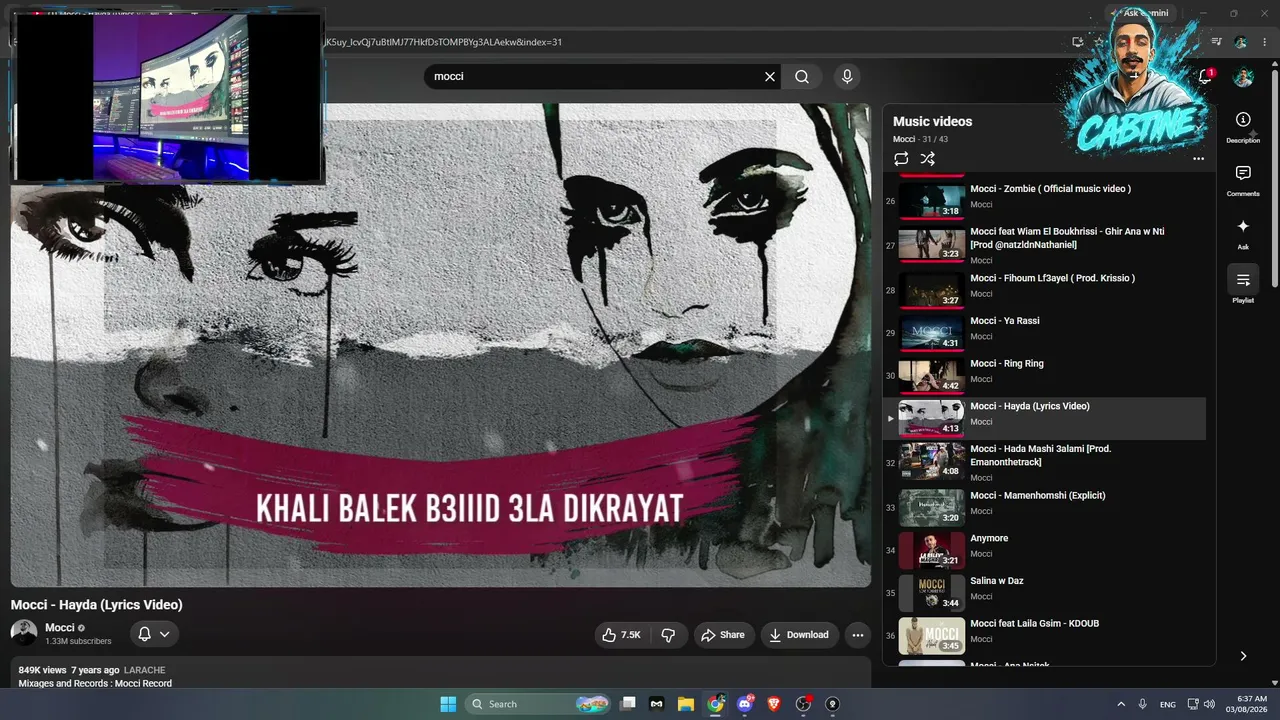Screen dimensions: 1280x720
Task: Play Salina w Daz video
Action: [1044, 592]
